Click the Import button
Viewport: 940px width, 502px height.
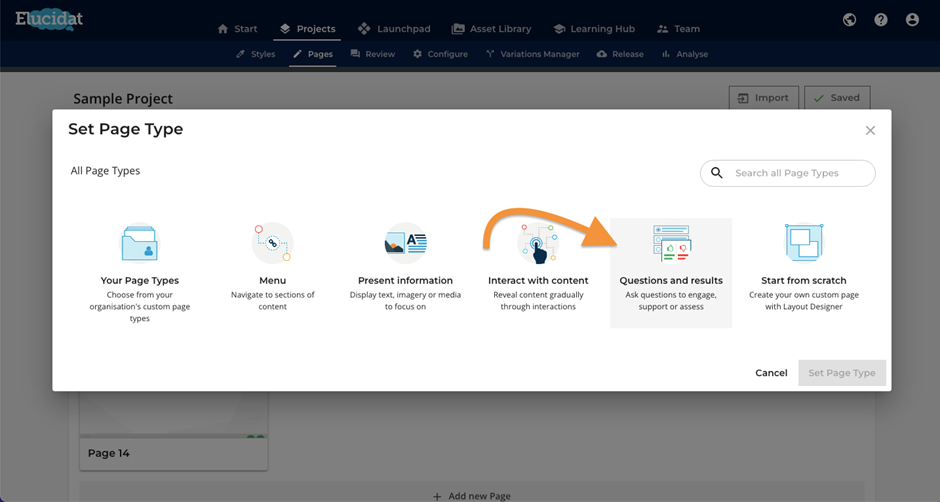tap(763, 98)
